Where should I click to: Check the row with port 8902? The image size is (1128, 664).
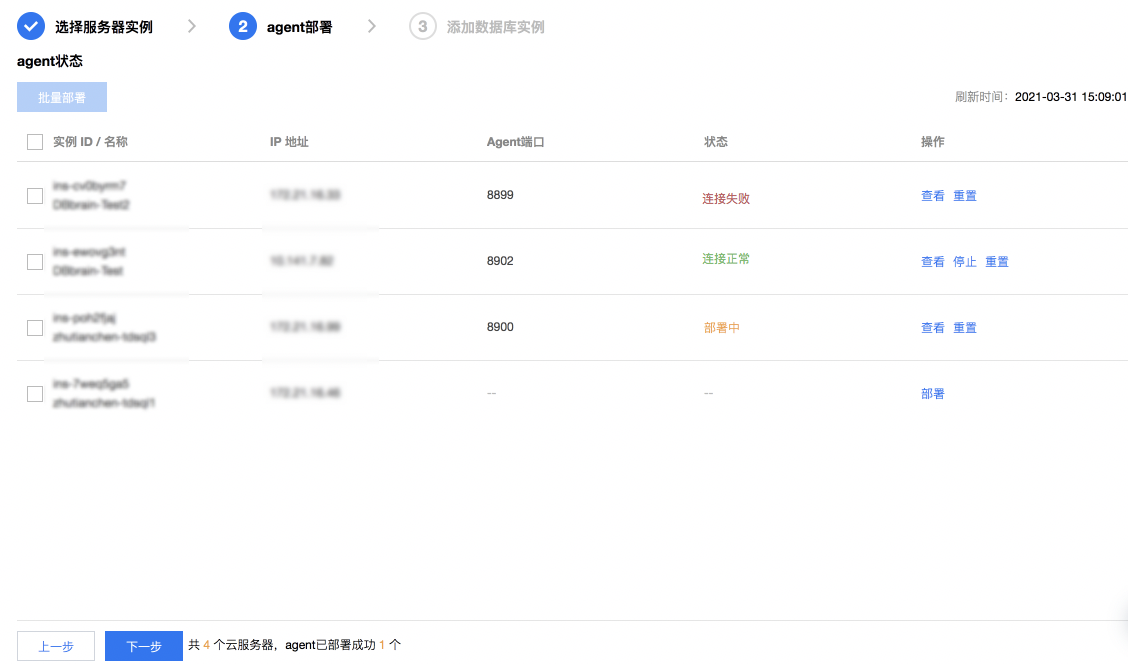point(35,262)
